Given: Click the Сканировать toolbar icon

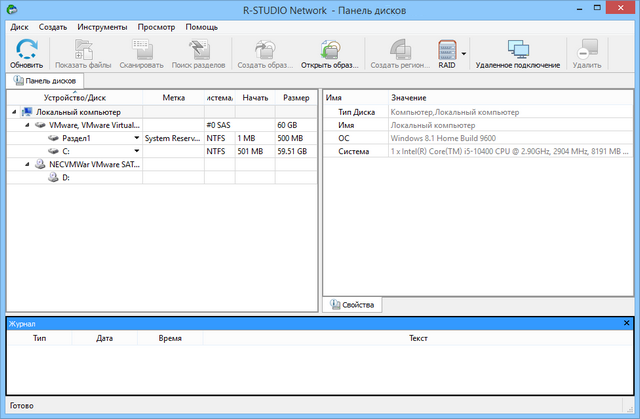Looking at the screenshot, I should pyautogui.click(x=141, y=49).
